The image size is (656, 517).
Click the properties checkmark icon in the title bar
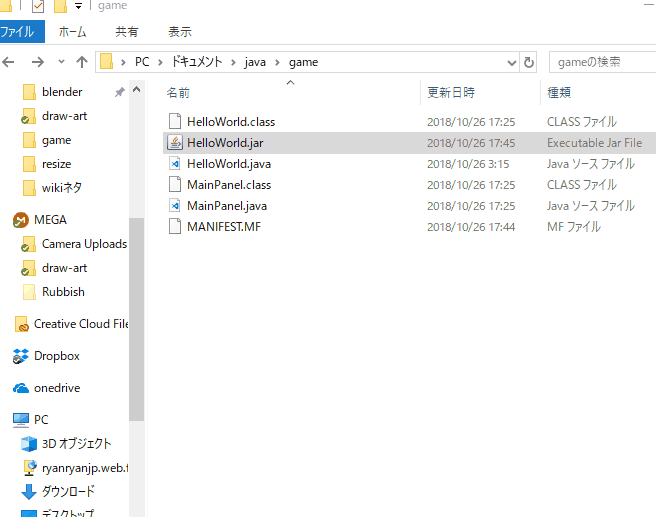[38, 6]
